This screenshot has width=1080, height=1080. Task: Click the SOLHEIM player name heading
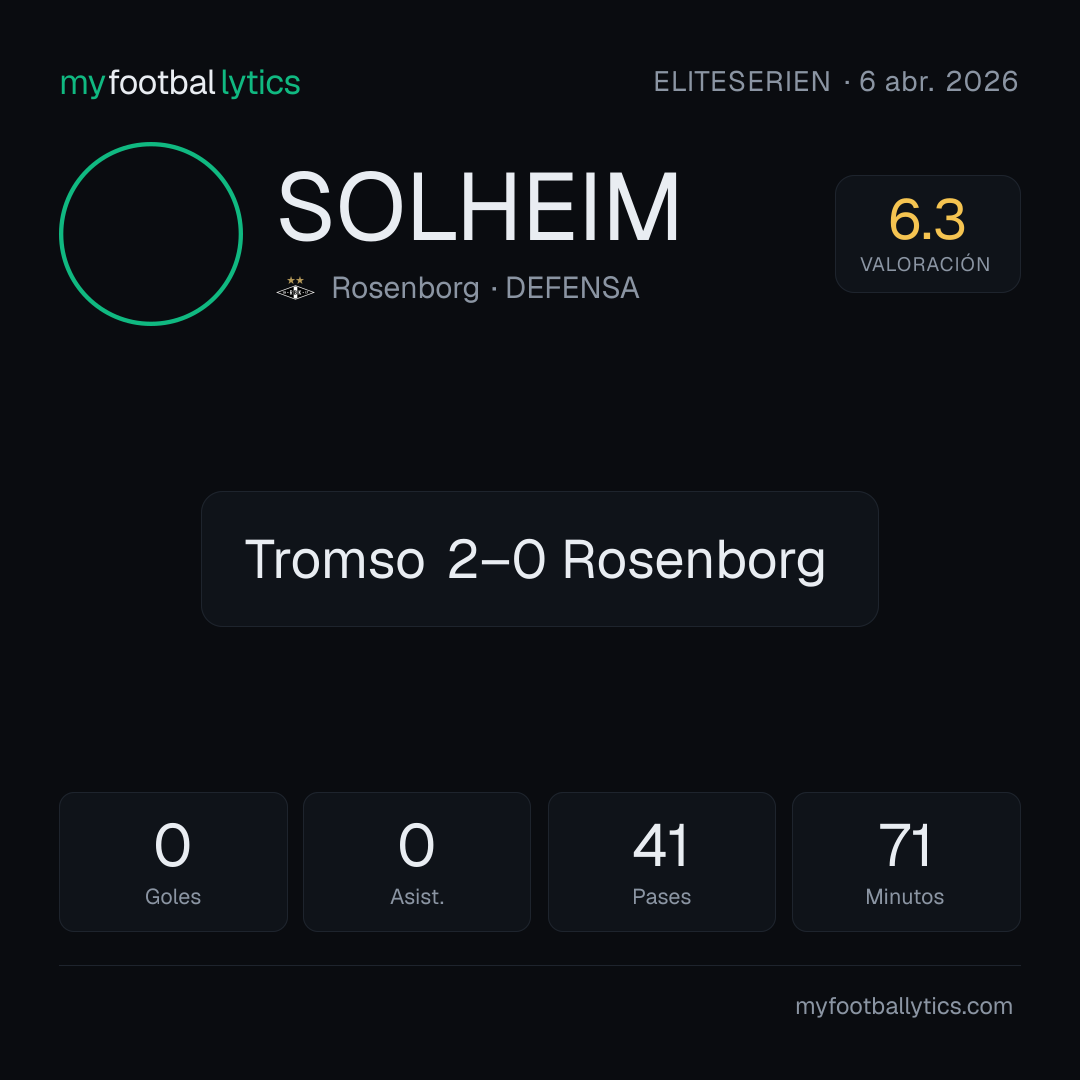[x=478, y=207]
